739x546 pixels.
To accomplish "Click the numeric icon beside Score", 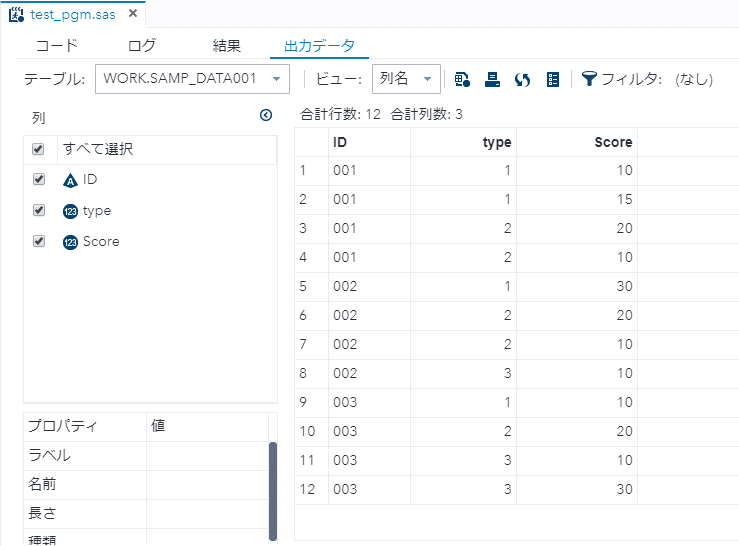I will [x=70, y=242].
